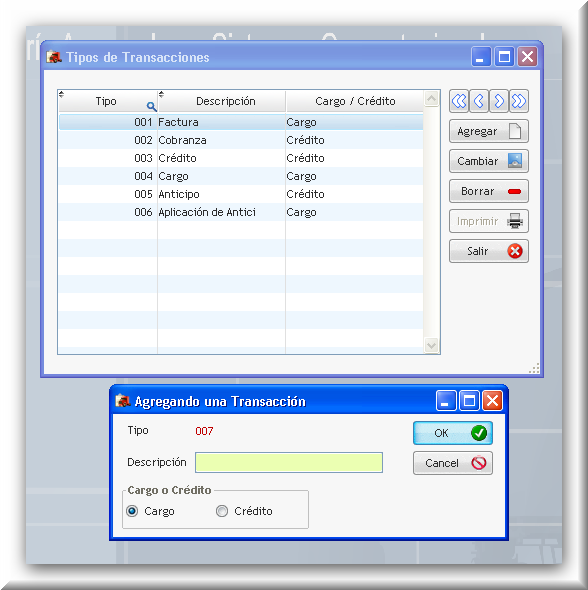Sort by the Descripción column header

pos(222,101)
